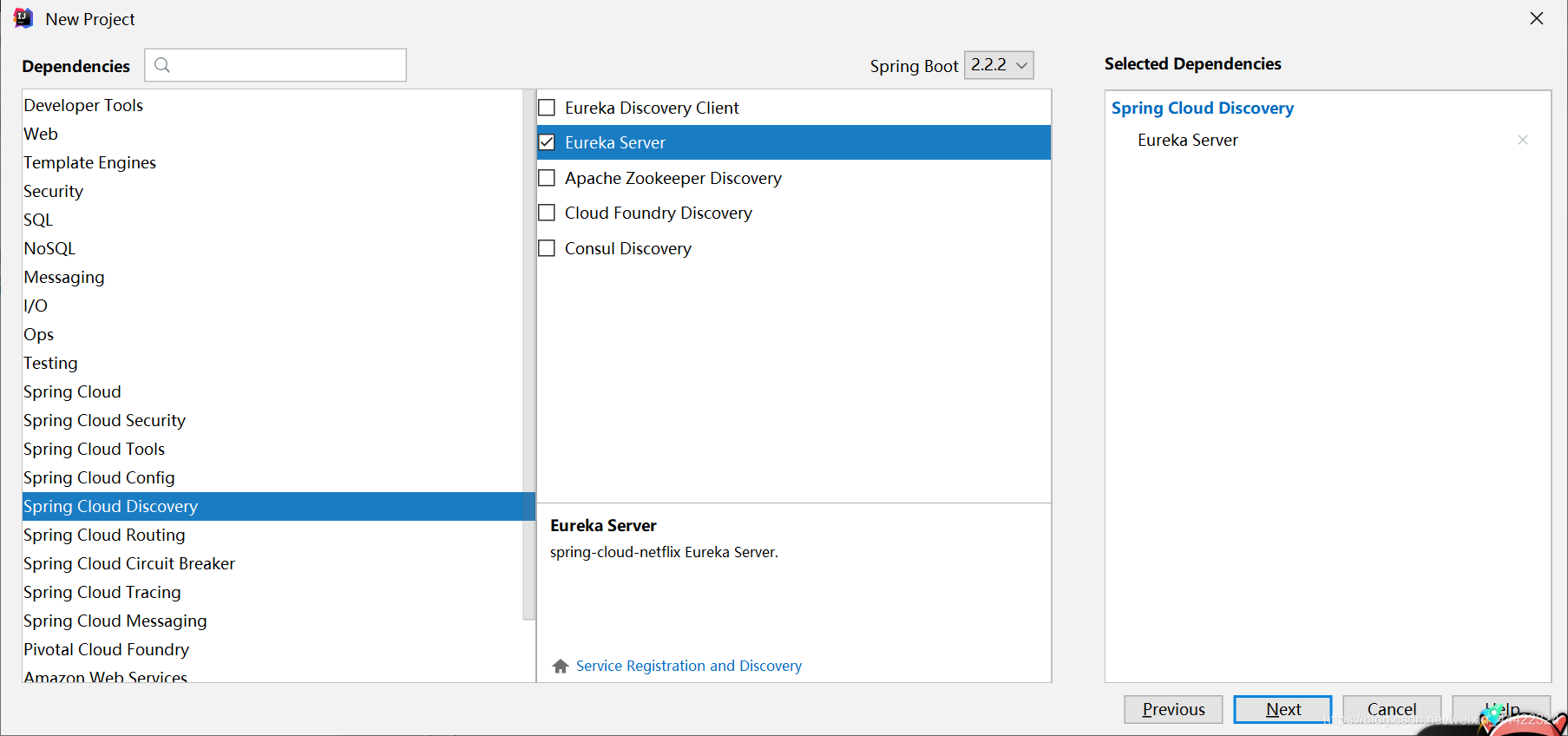Remove Eureka Server from selected dependencies
The height and width of the screenshot is (736, 1568).
1522,140
